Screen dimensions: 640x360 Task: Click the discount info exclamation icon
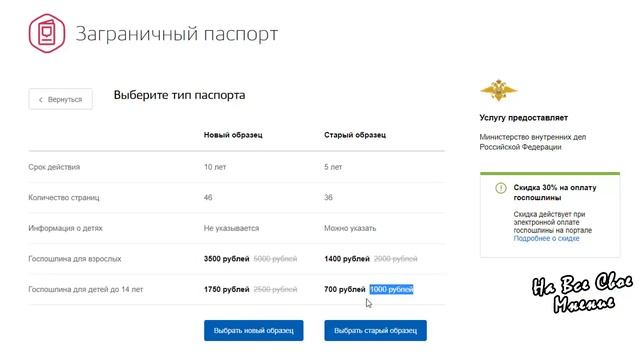tap(501, 188)
